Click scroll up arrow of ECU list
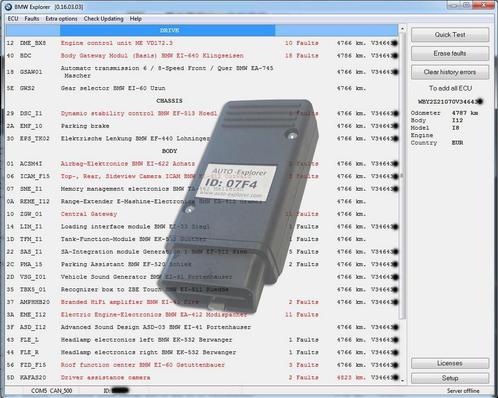This screenshot has width=498, height=398. click(x=402, y=29)
